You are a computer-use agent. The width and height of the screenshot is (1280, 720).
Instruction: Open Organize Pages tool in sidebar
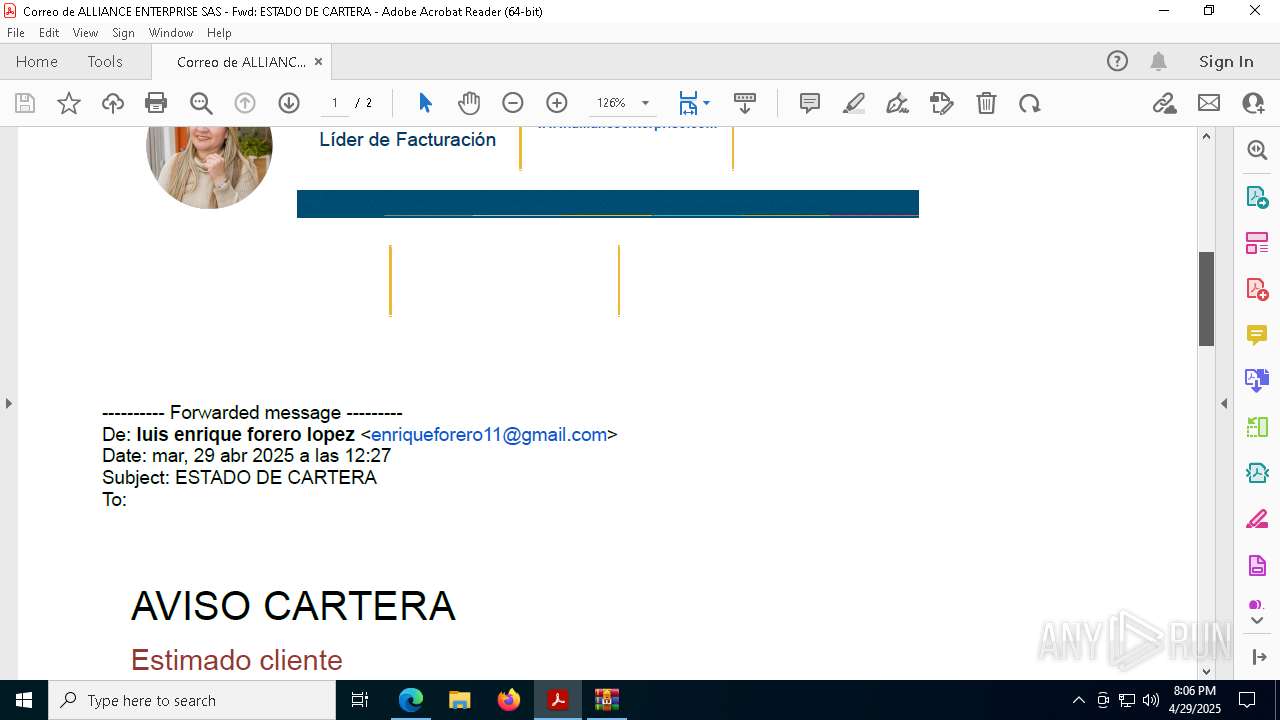(1257, 243)
